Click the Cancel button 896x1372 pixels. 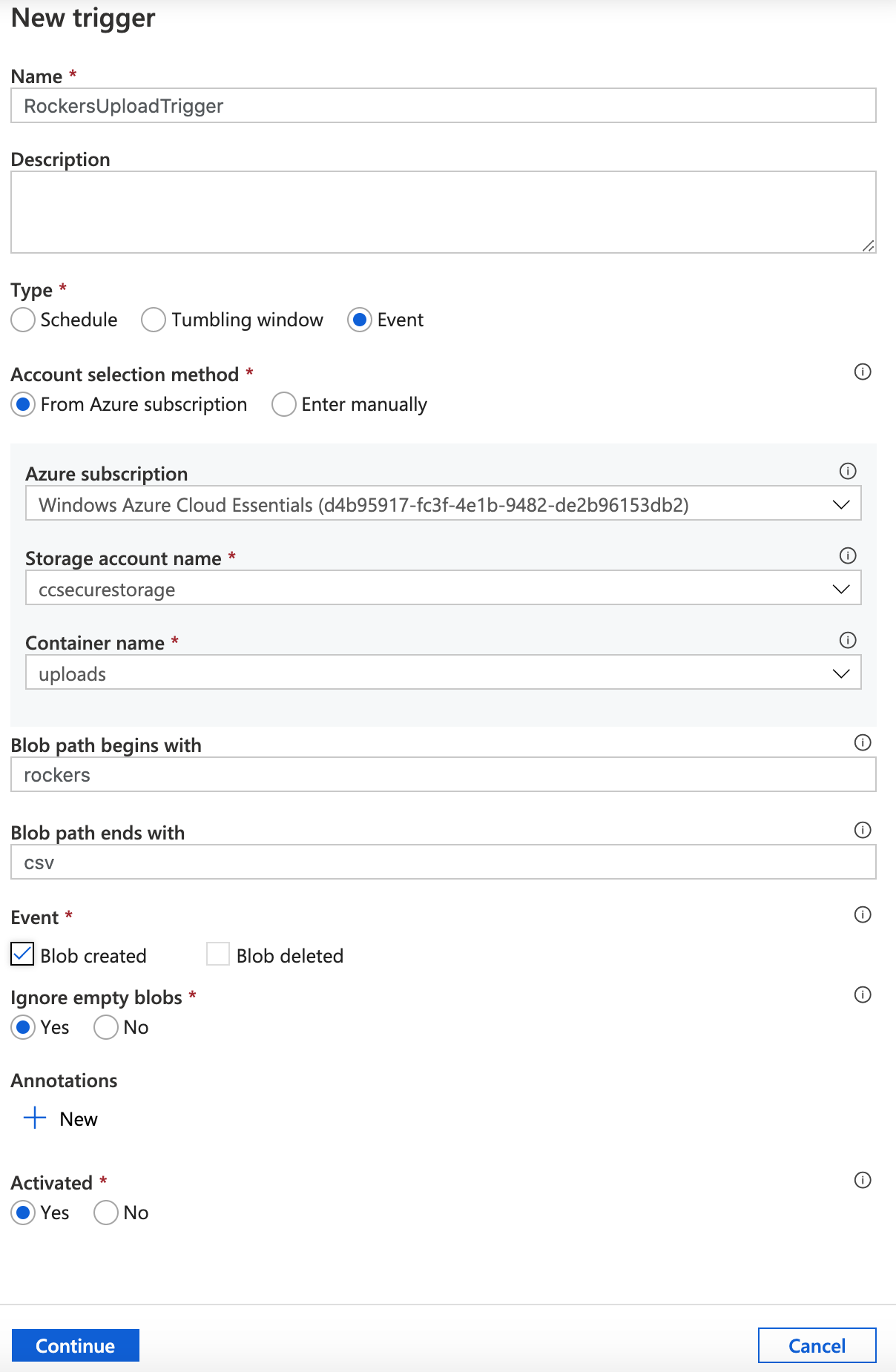817,1345
